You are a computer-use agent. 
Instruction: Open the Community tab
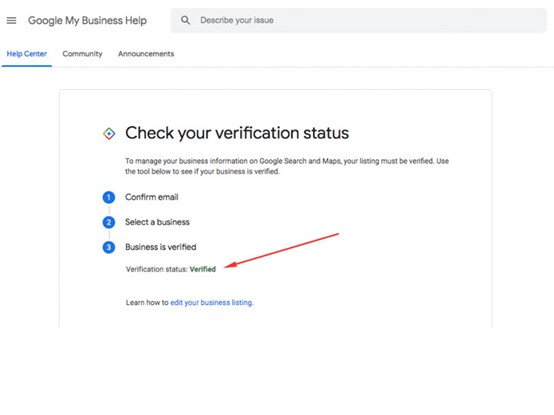pos(82,54)
